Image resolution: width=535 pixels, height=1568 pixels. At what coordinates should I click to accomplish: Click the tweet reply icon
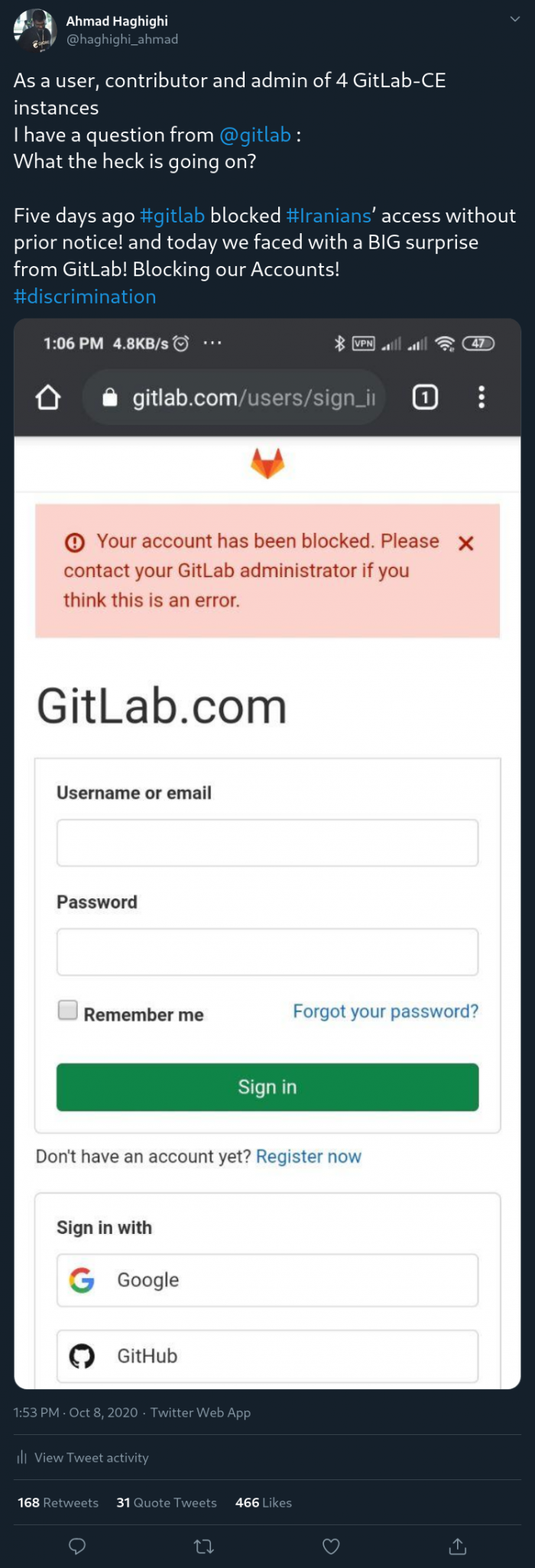coord(77,1547)
